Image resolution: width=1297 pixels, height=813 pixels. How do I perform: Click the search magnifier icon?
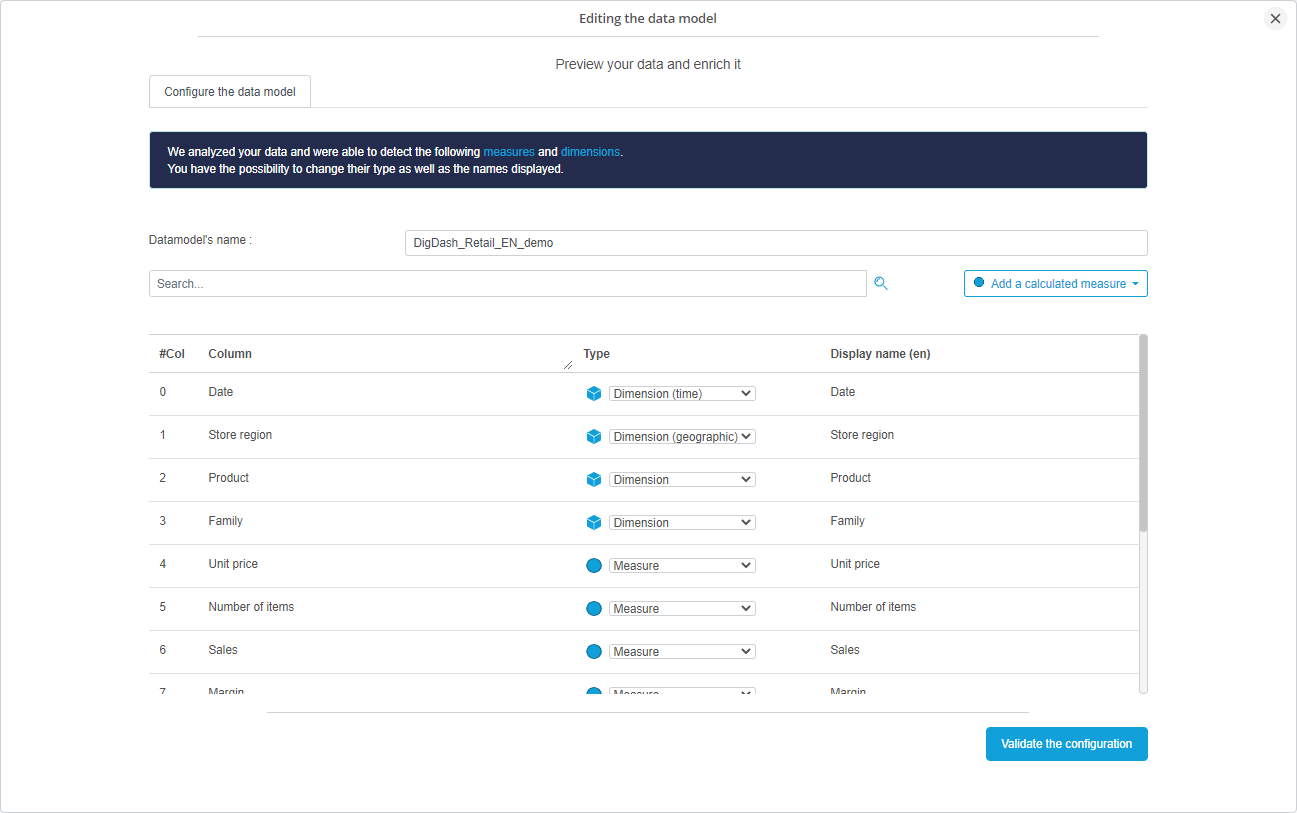(880, 284)
